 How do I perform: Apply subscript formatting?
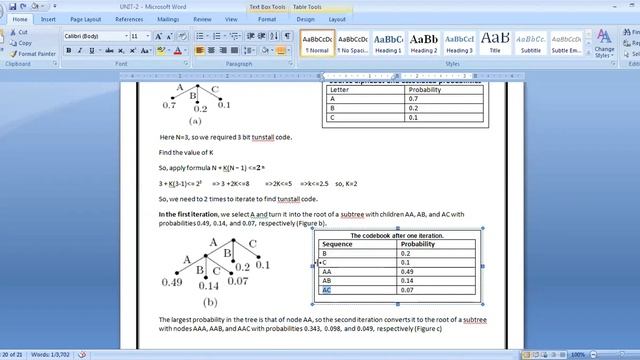pyautogui.click(x=121, y=51)
